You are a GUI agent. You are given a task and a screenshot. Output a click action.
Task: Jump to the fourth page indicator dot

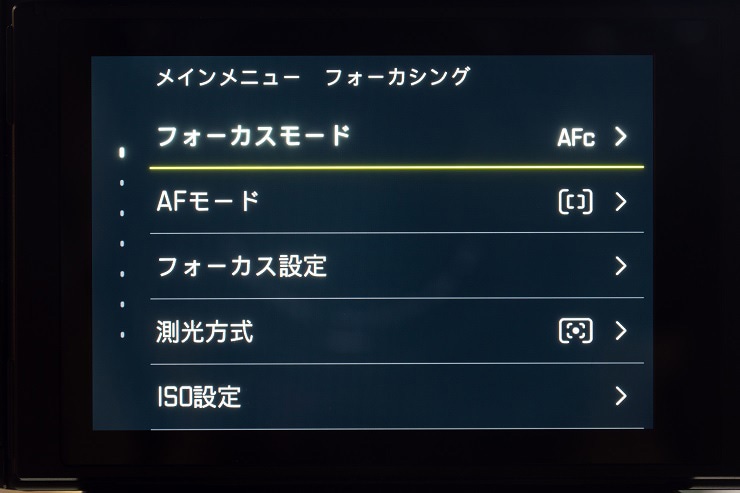[122, 243]
